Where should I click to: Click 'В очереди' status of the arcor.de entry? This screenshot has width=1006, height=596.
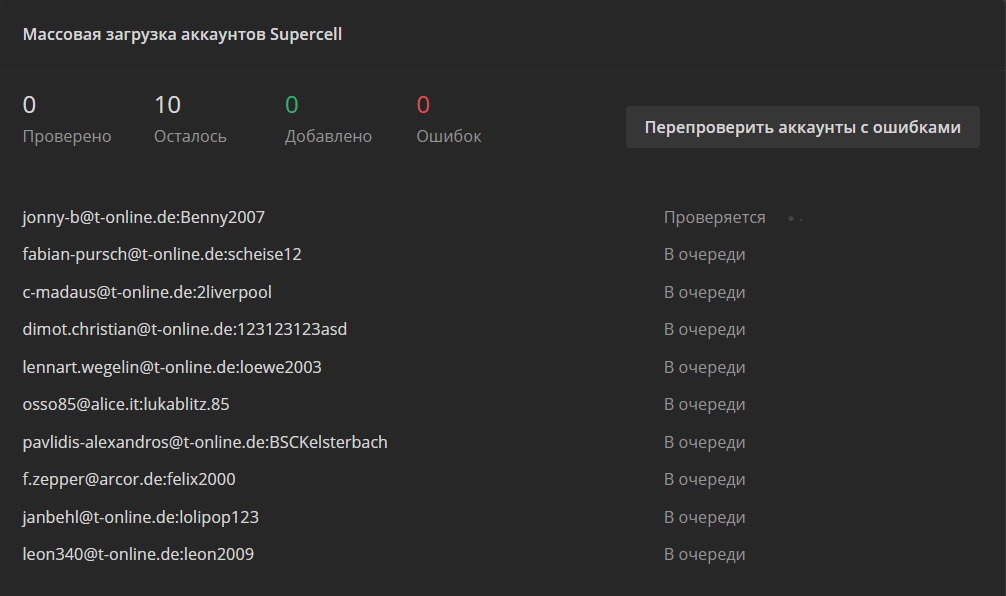704,479
